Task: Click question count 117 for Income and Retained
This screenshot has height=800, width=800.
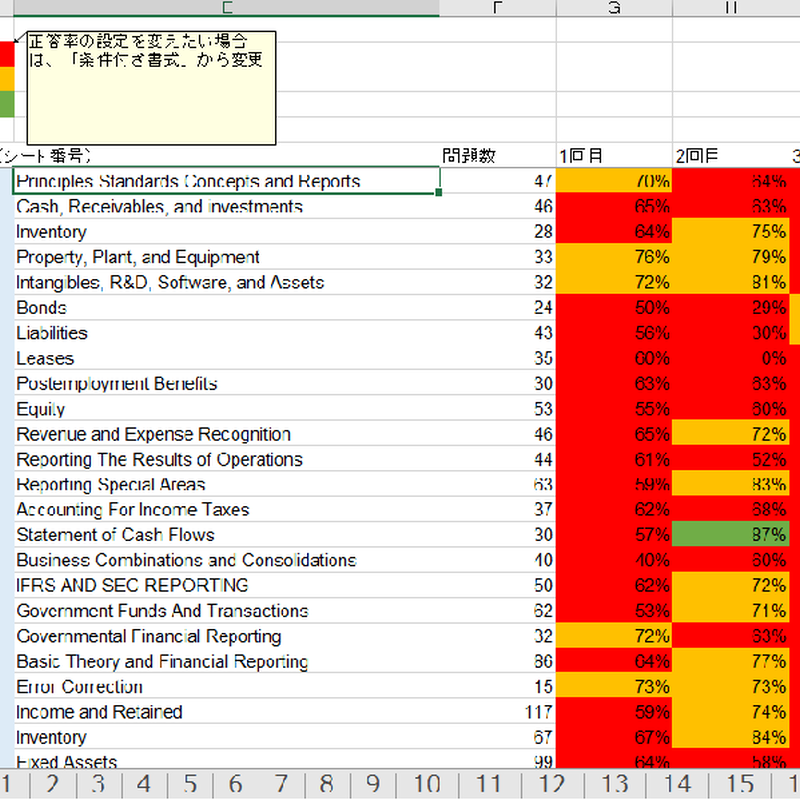Action: (x=497, y=712)
